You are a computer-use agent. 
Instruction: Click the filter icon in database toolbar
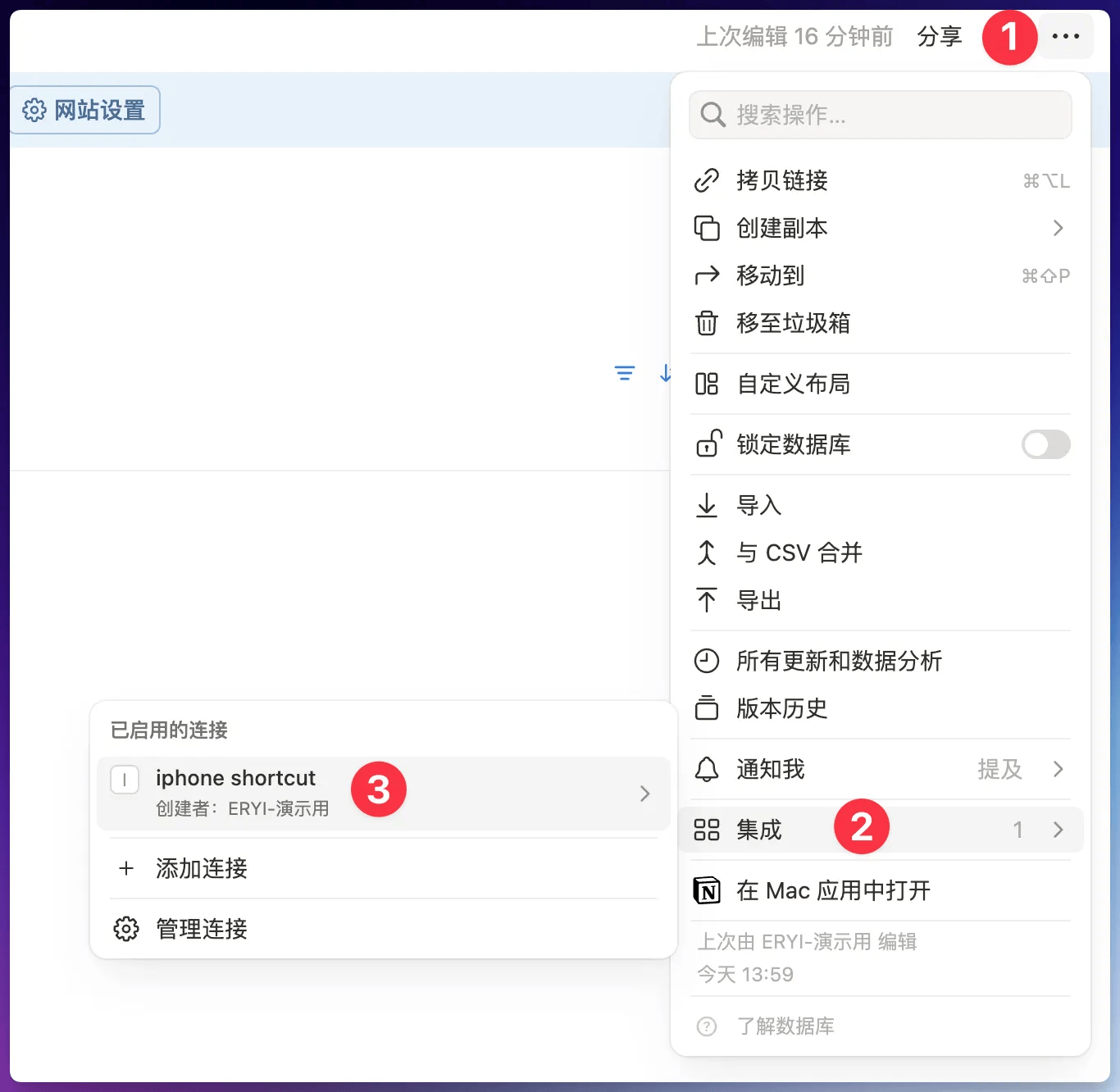pos(624,374)
